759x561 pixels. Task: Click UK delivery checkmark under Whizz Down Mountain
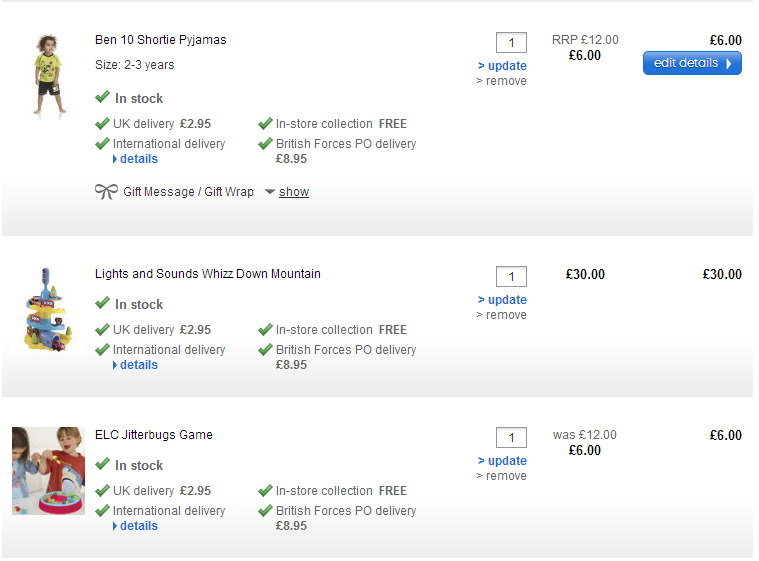[x=102, y=330]
